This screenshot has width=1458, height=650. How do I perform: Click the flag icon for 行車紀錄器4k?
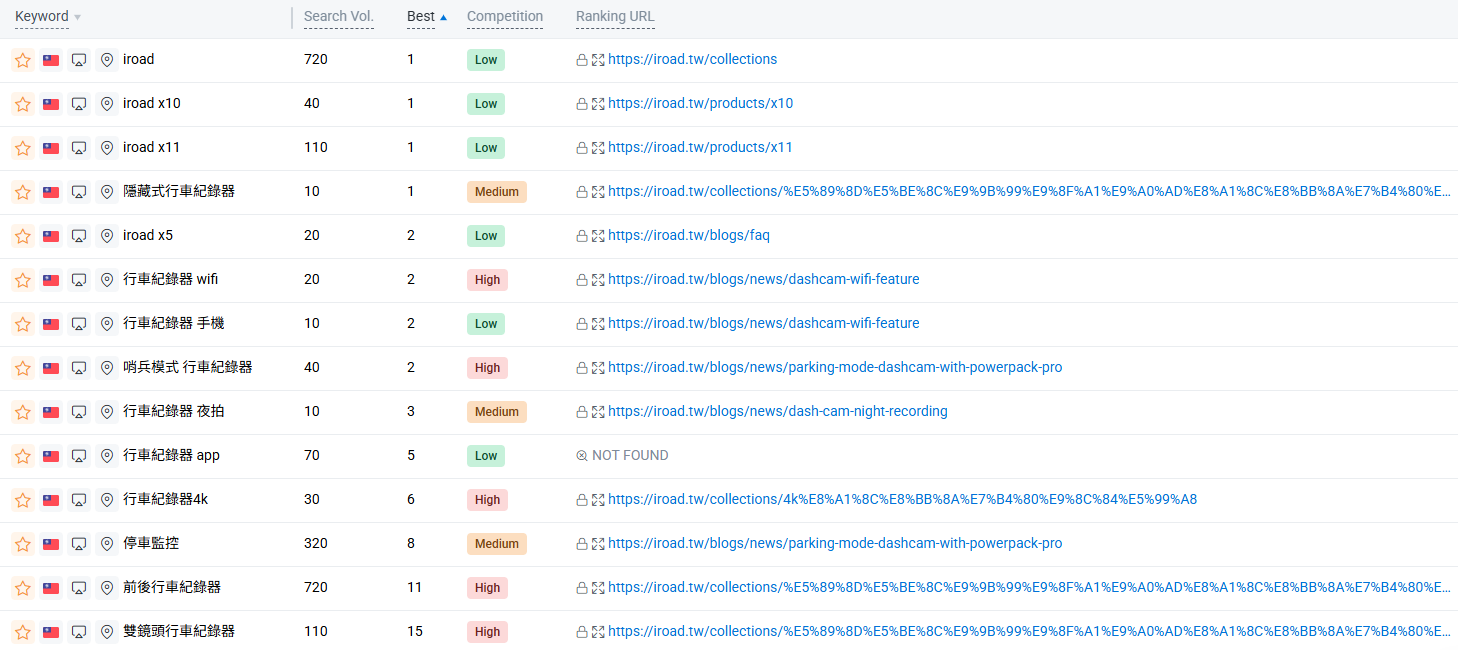coord(51,500)
